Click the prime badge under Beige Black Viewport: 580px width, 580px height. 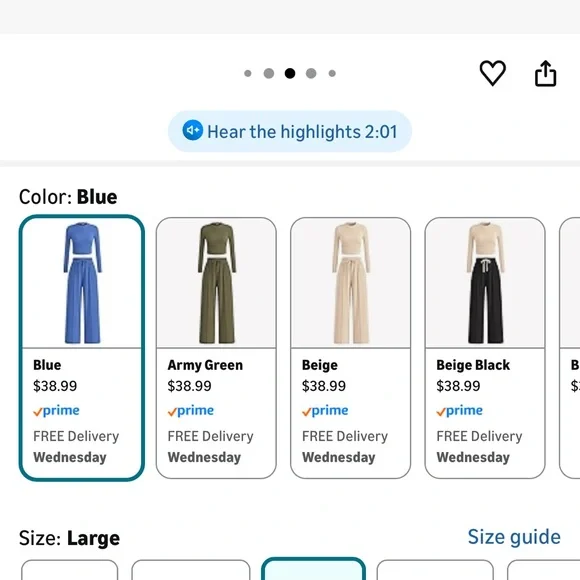pos(459,411)
